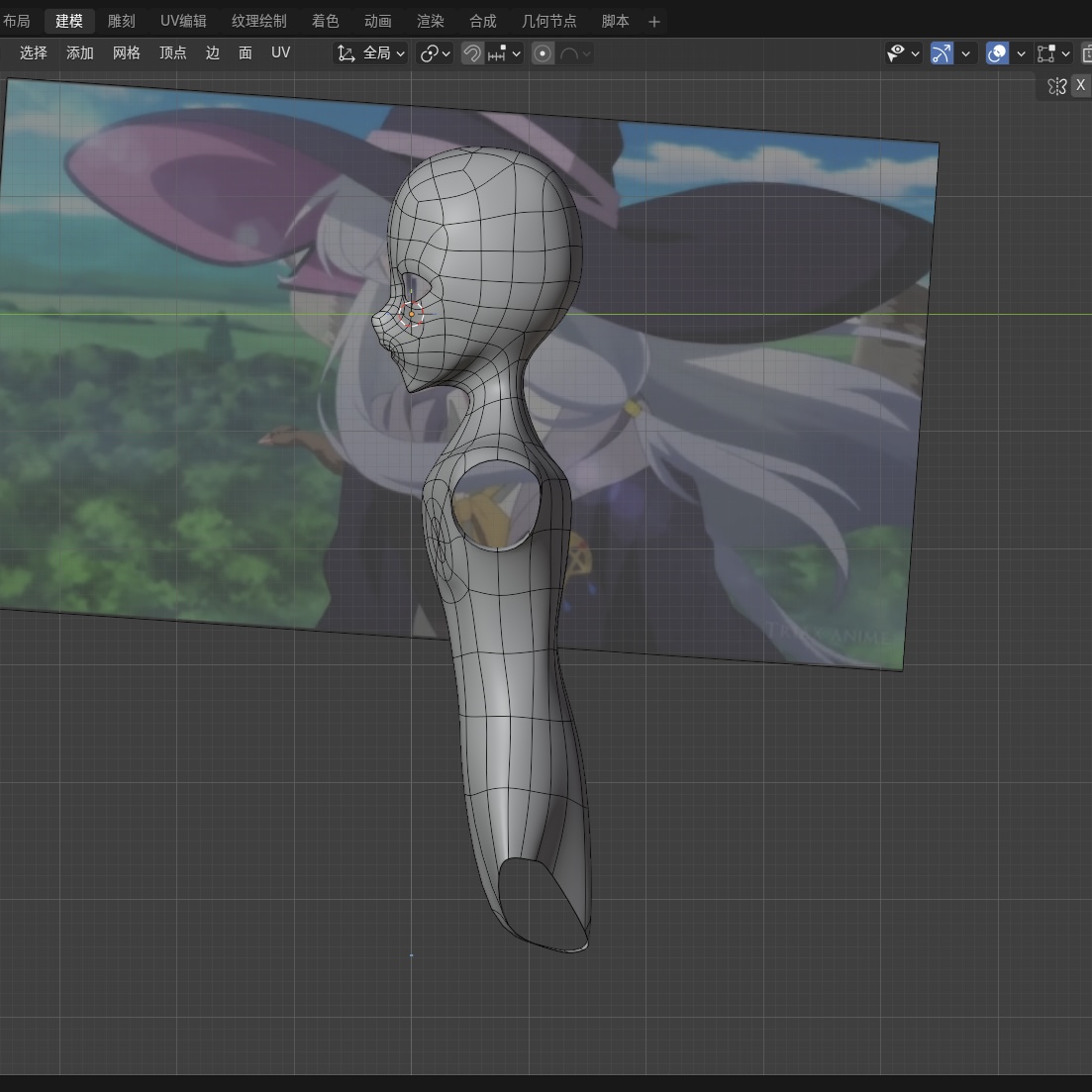
Task: Click the 3D cursor on the model
Action: (412, 314)
